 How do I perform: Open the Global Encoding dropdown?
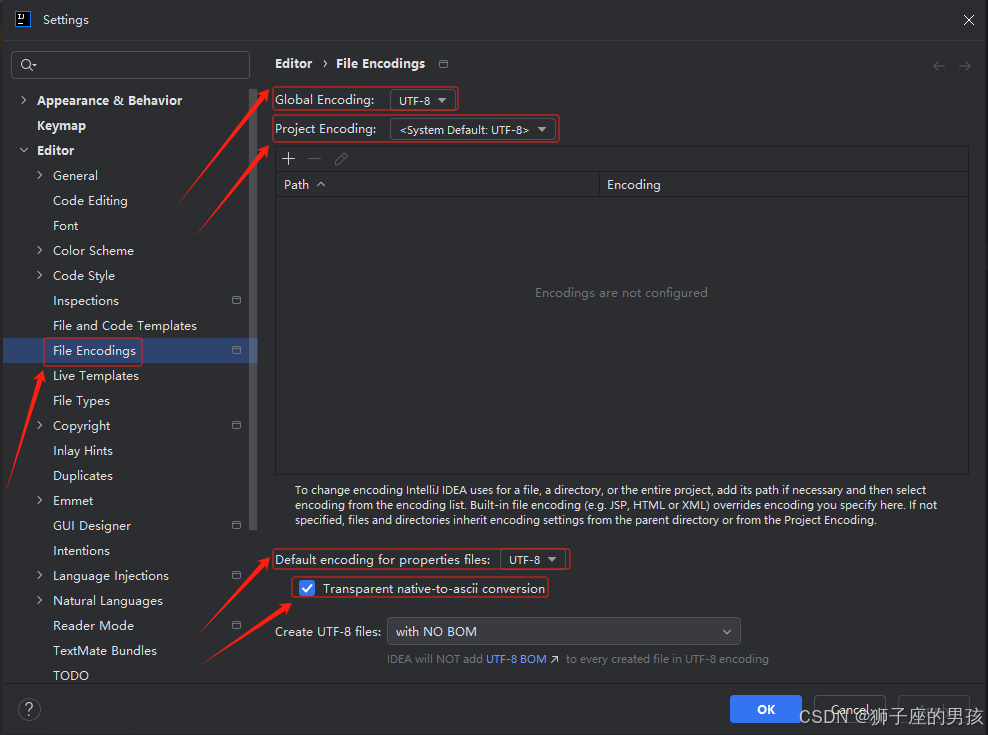click(x=422, y=100)
